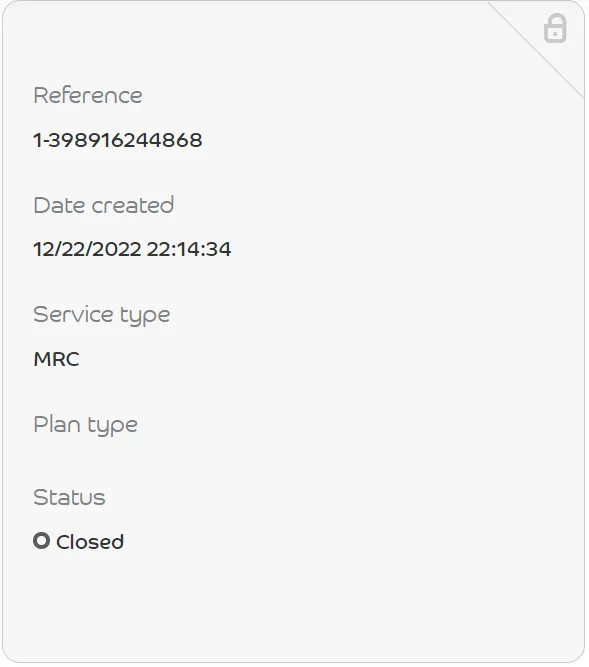Click the 12/22/2022 date value
Viewport: 589px width, 667px height.
(87, 249)
